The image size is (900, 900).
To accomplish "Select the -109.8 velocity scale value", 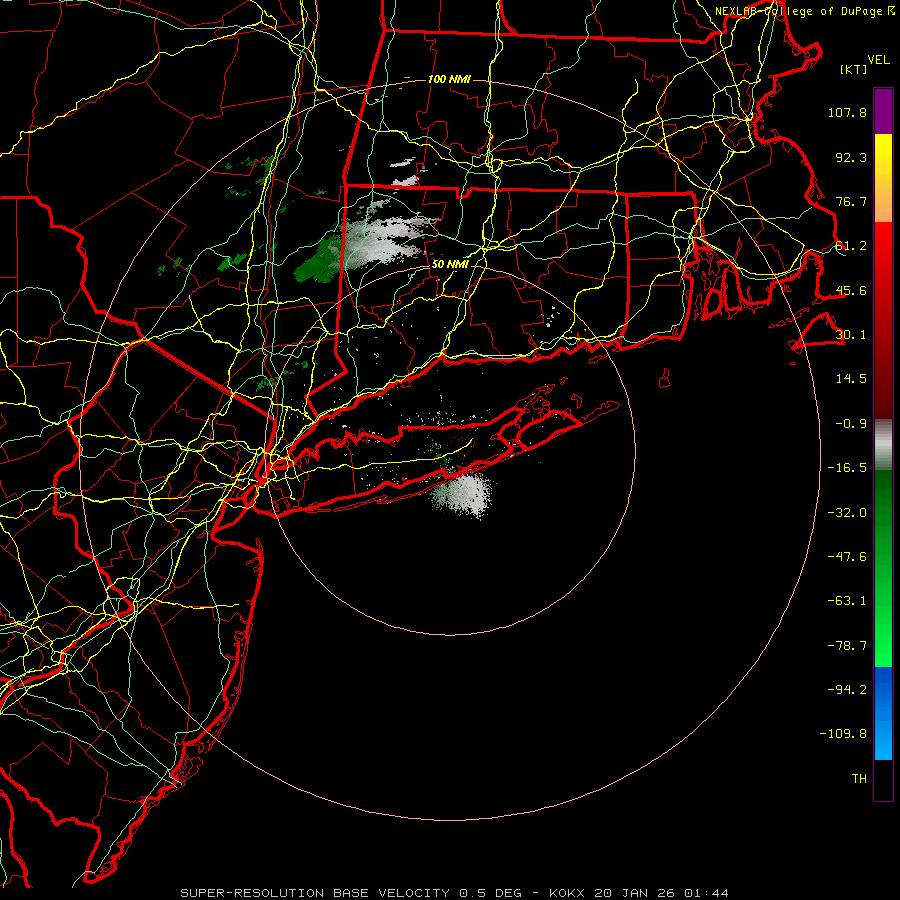I will point(843,734).
